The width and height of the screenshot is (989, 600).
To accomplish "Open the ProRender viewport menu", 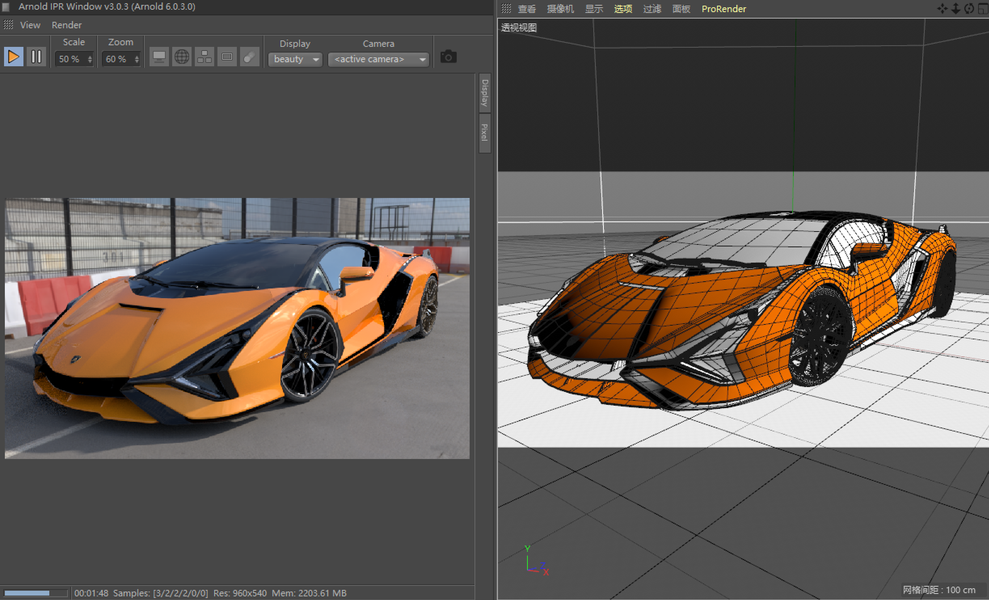I will click(x=723, y=9).
